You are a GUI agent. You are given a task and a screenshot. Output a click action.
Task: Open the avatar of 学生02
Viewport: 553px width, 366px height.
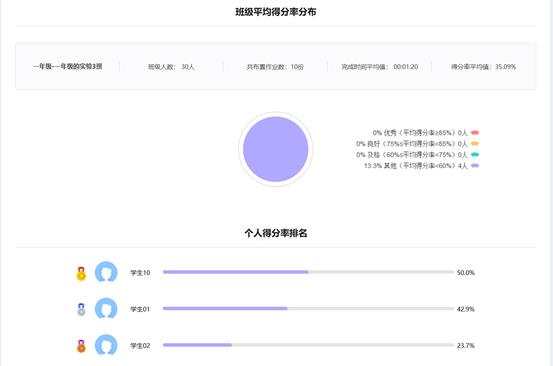(106, 345)
